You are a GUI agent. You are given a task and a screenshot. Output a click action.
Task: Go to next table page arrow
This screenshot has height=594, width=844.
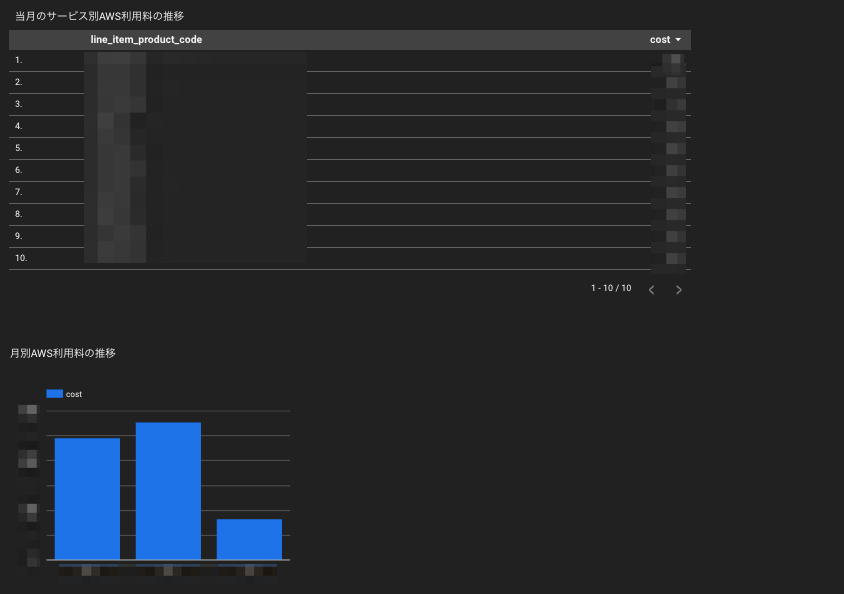679,290
